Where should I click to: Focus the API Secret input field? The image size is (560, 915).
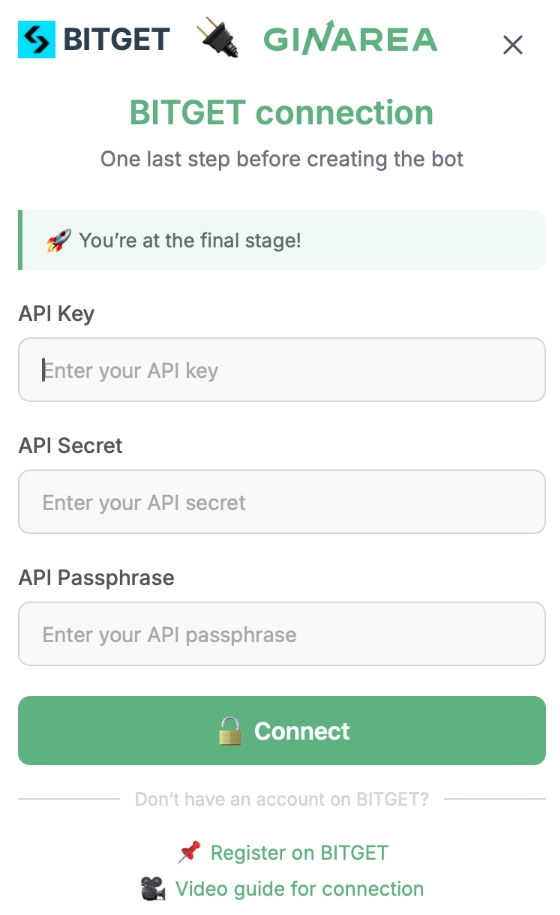point(282,502)
